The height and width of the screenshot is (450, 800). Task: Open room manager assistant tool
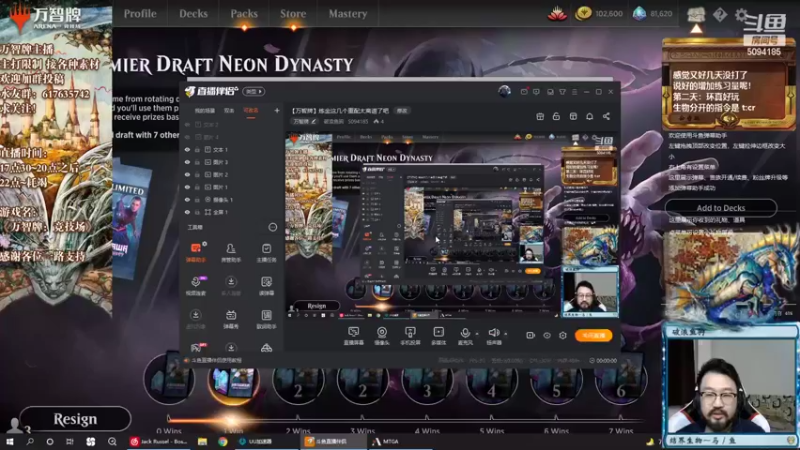[231, 252]
